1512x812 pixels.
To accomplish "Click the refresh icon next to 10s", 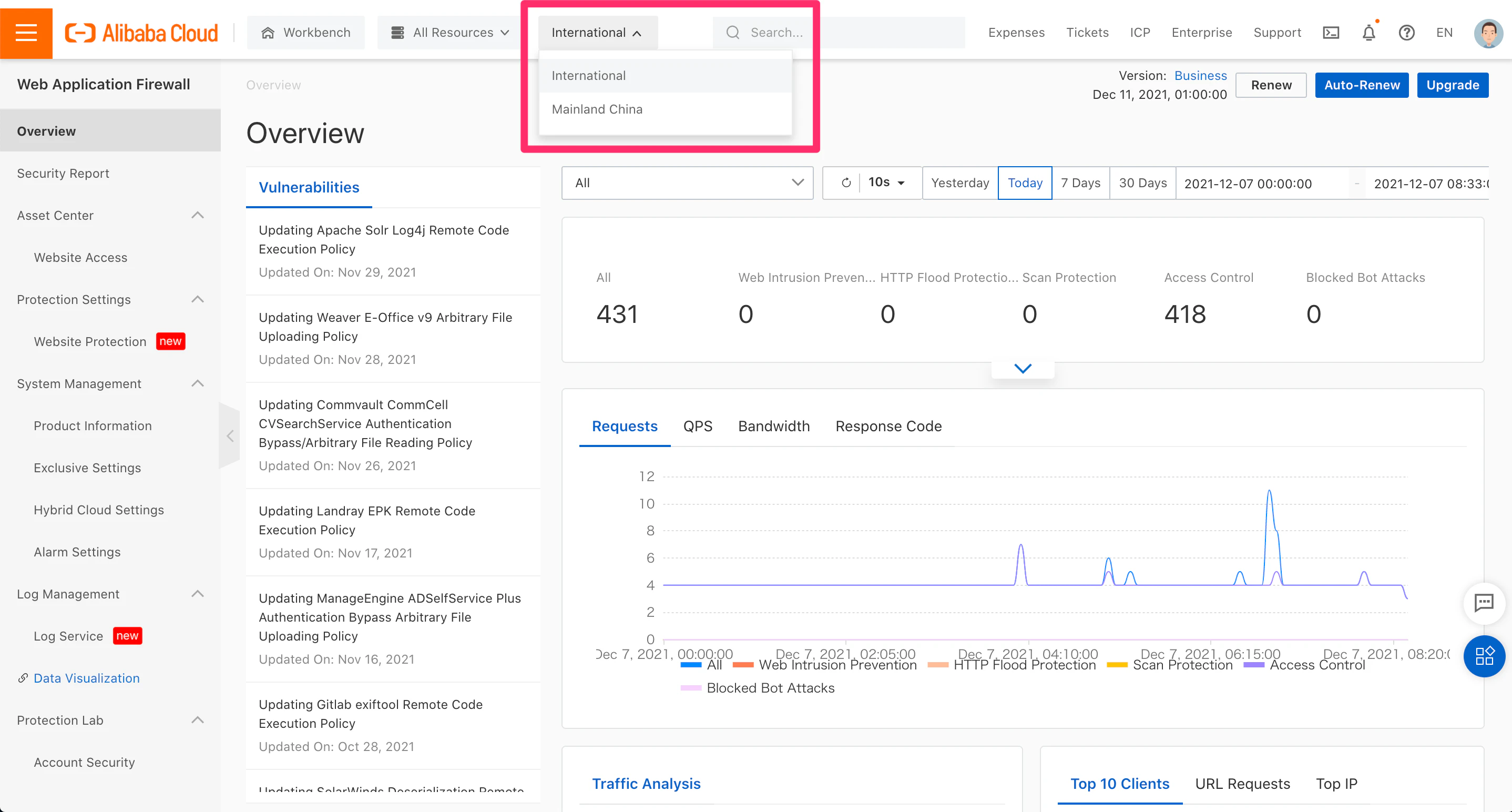I will click(x=846, y=183).
